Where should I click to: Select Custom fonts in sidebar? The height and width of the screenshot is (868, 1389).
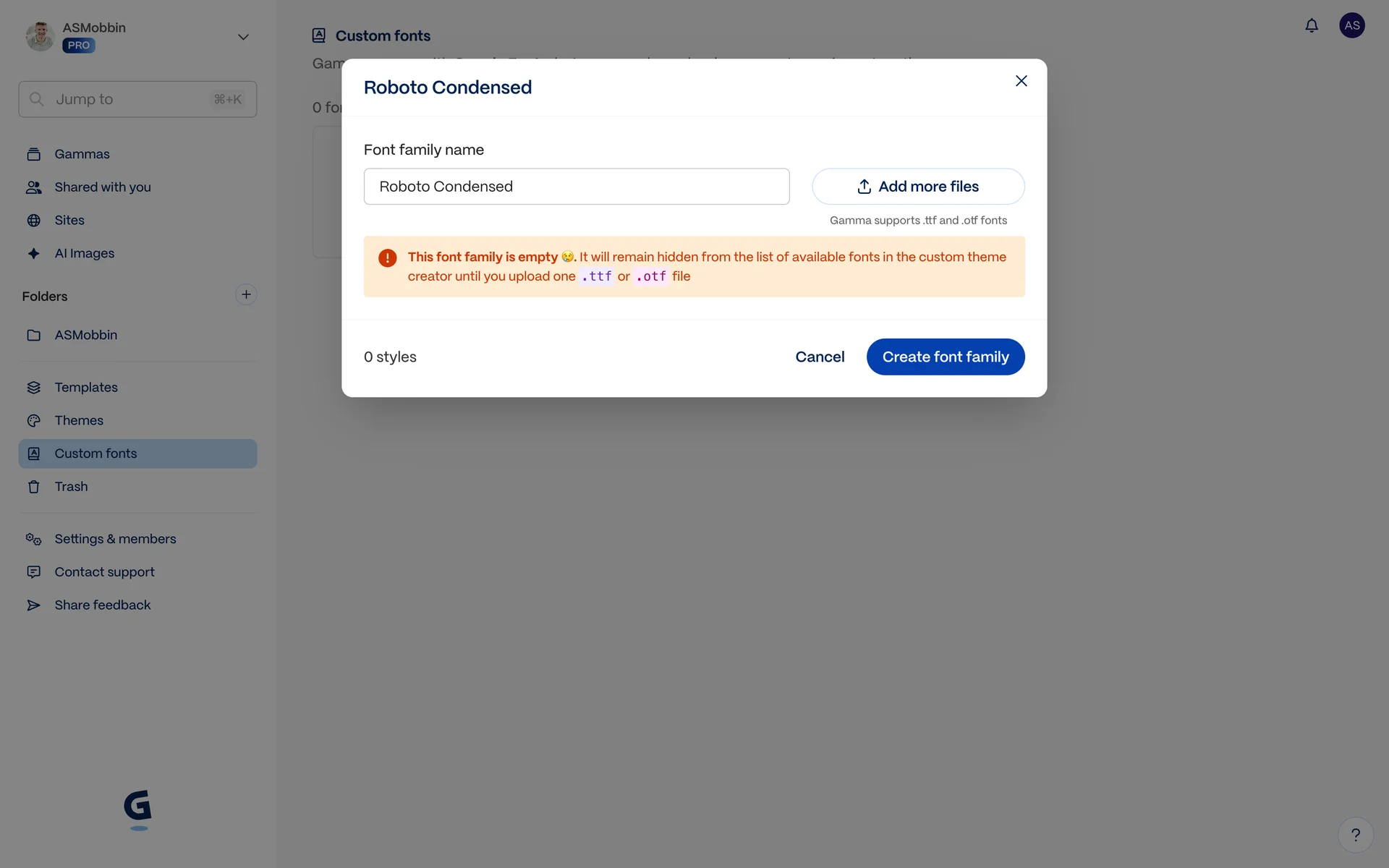pos(95,454)
